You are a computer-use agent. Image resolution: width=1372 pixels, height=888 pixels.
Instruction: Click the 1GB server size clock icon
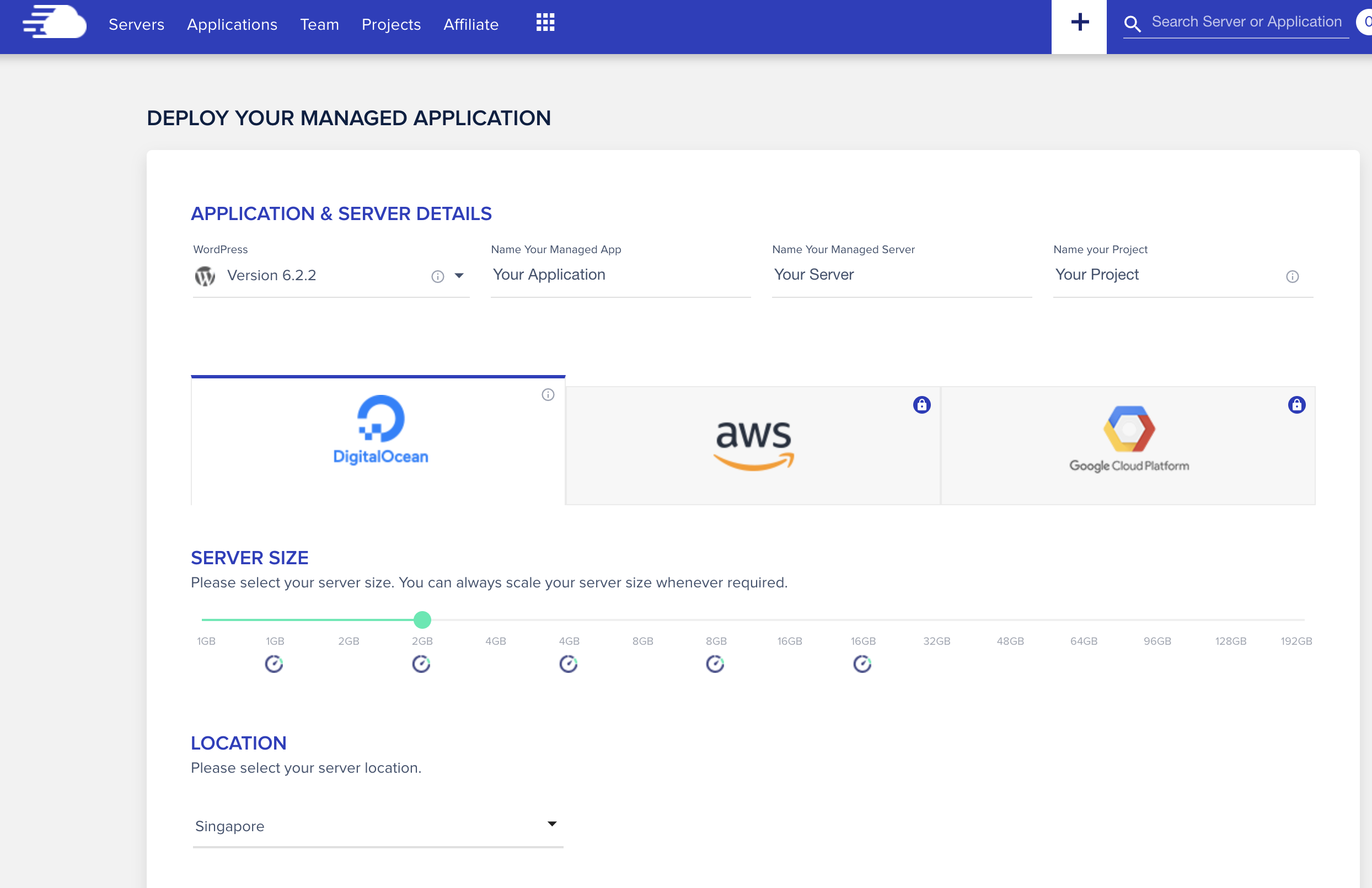(x=275, y=664)
